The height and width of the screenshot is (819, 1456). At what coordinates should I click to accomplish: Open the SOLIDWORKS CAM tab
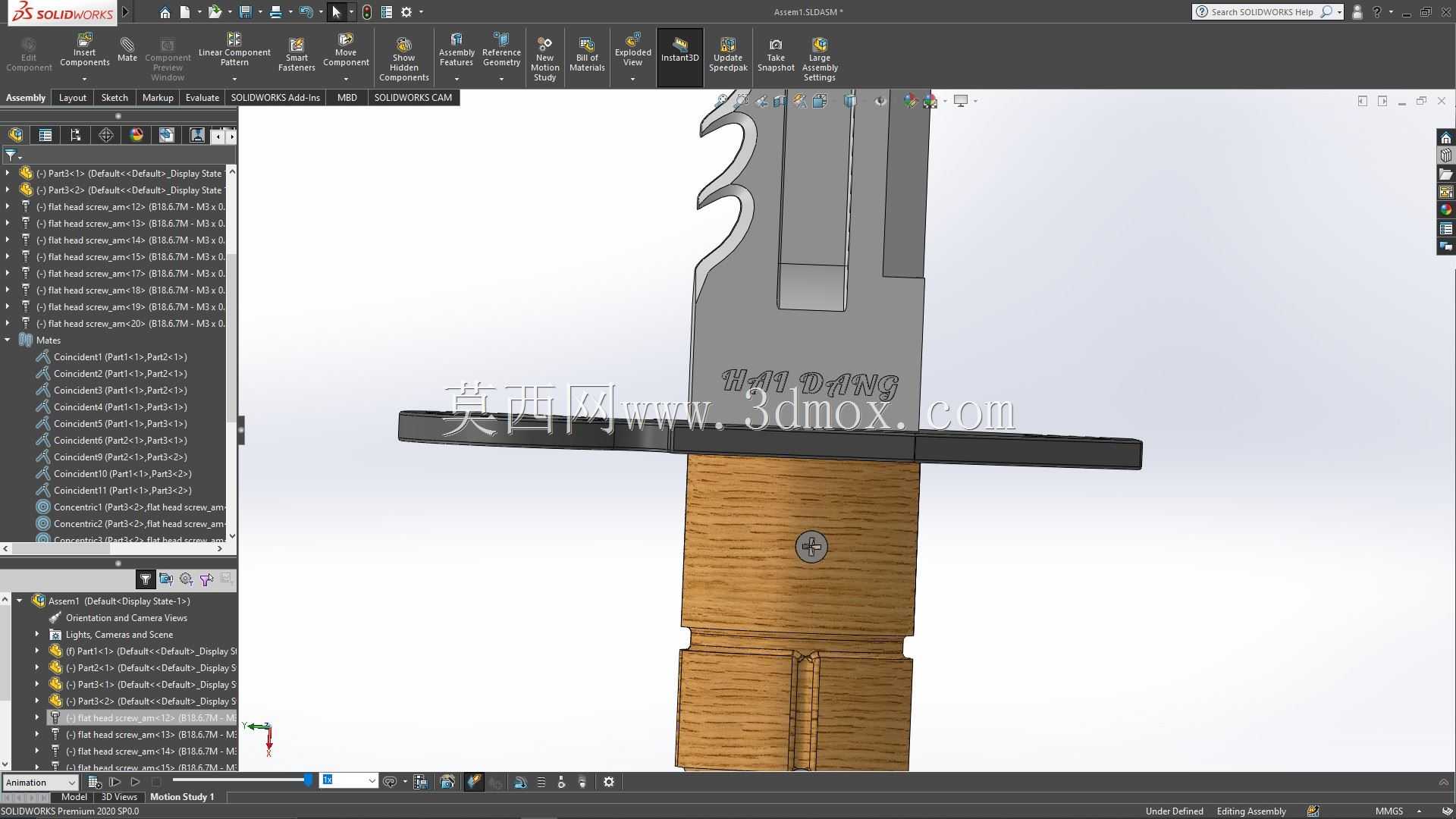(x=413, y=98)
